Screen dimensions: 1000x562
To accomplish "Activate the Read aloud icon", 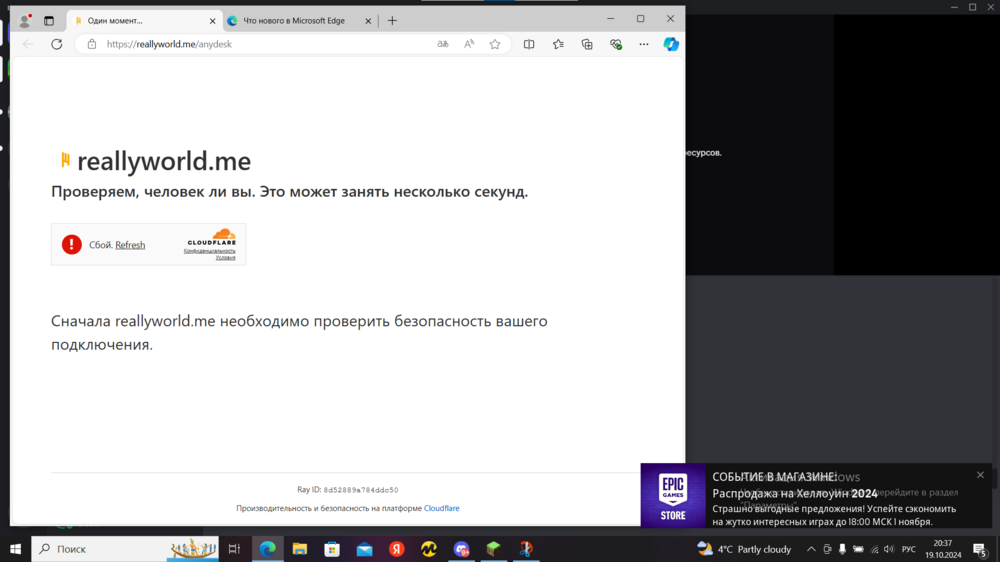I will tap(469, 44).
